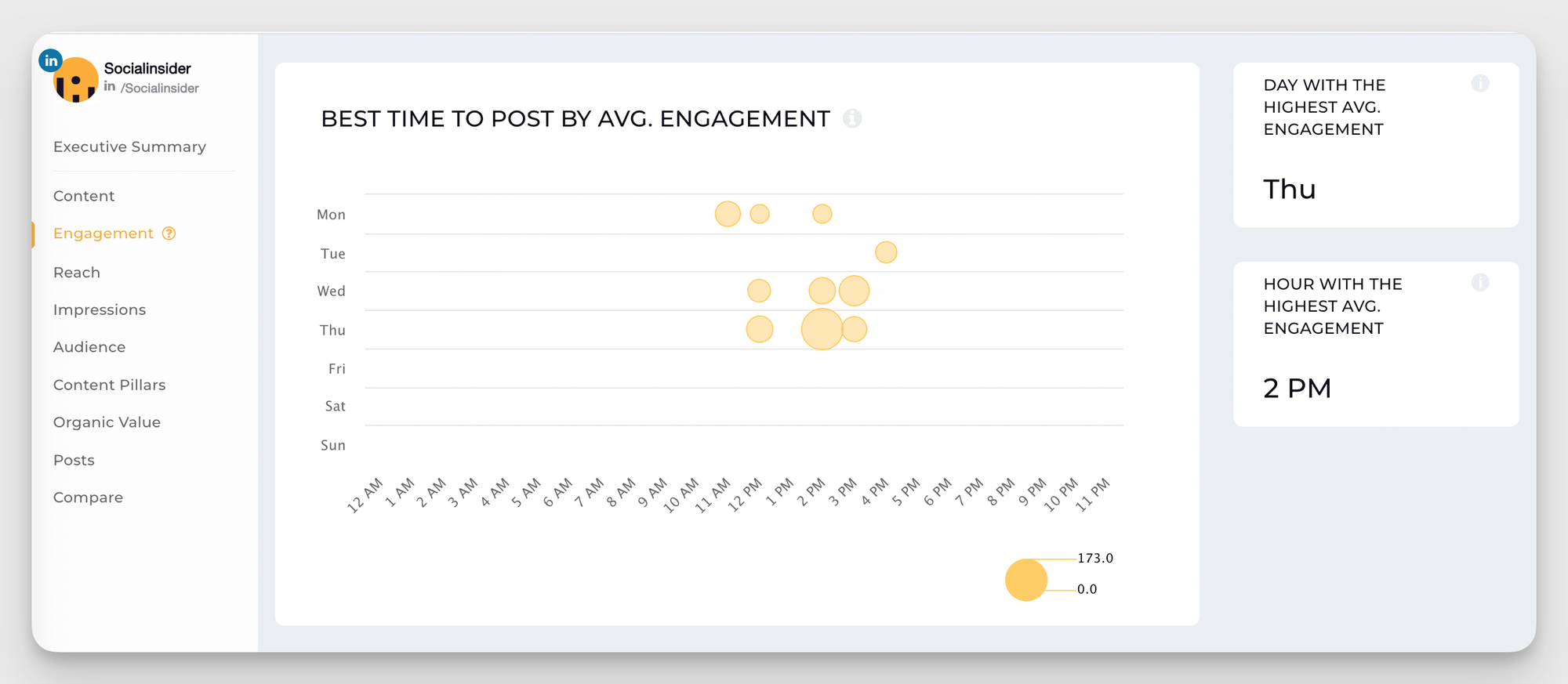
Task: Open the Posts listing
Action: [74, 459]
